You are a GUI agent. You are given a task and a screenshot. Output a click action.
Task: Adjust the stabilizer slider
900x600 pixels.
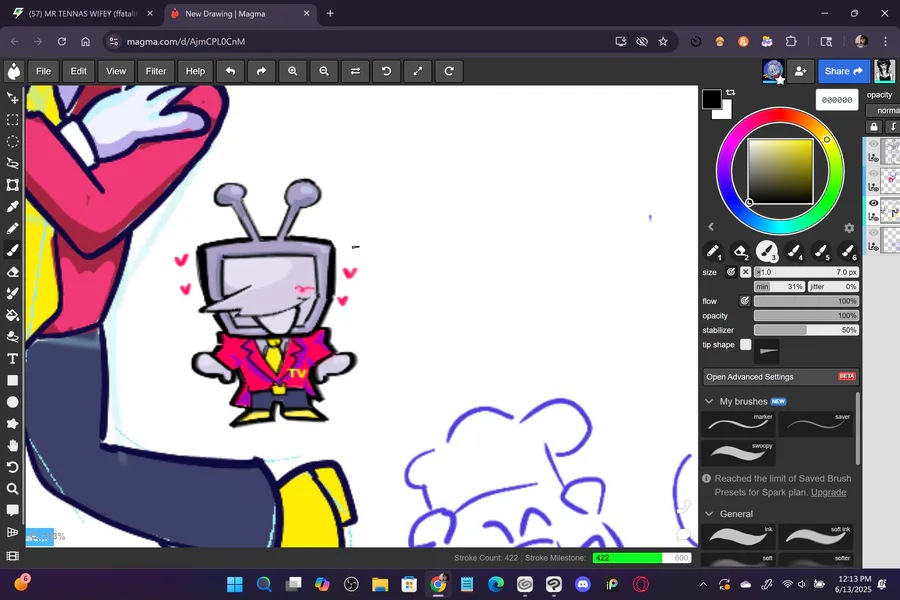[x=806, y=330]
